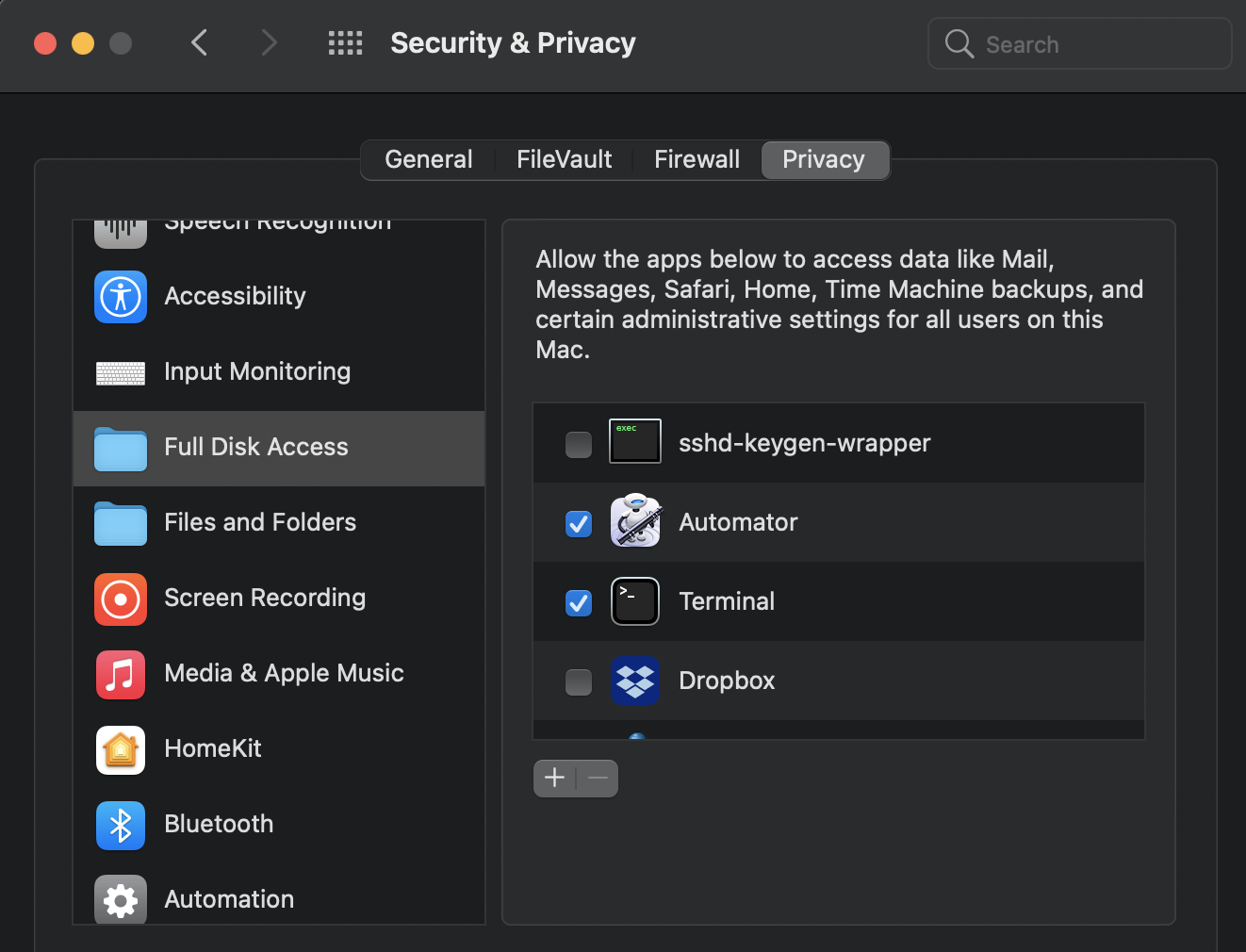Click the add app plus button
1246x952 pixels.
pos(555,779)
